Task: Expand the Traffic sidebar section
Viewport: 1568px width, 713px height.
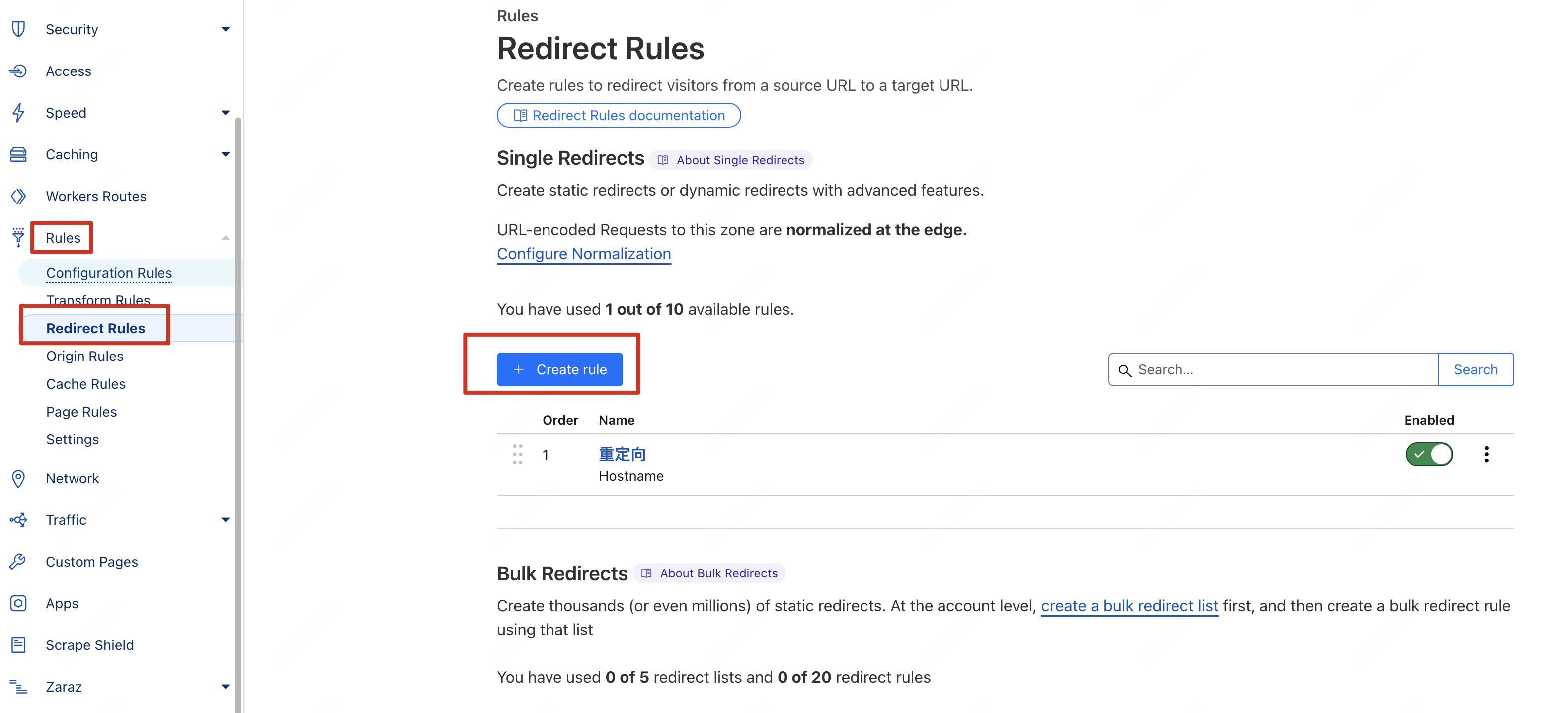Action: 225,520
